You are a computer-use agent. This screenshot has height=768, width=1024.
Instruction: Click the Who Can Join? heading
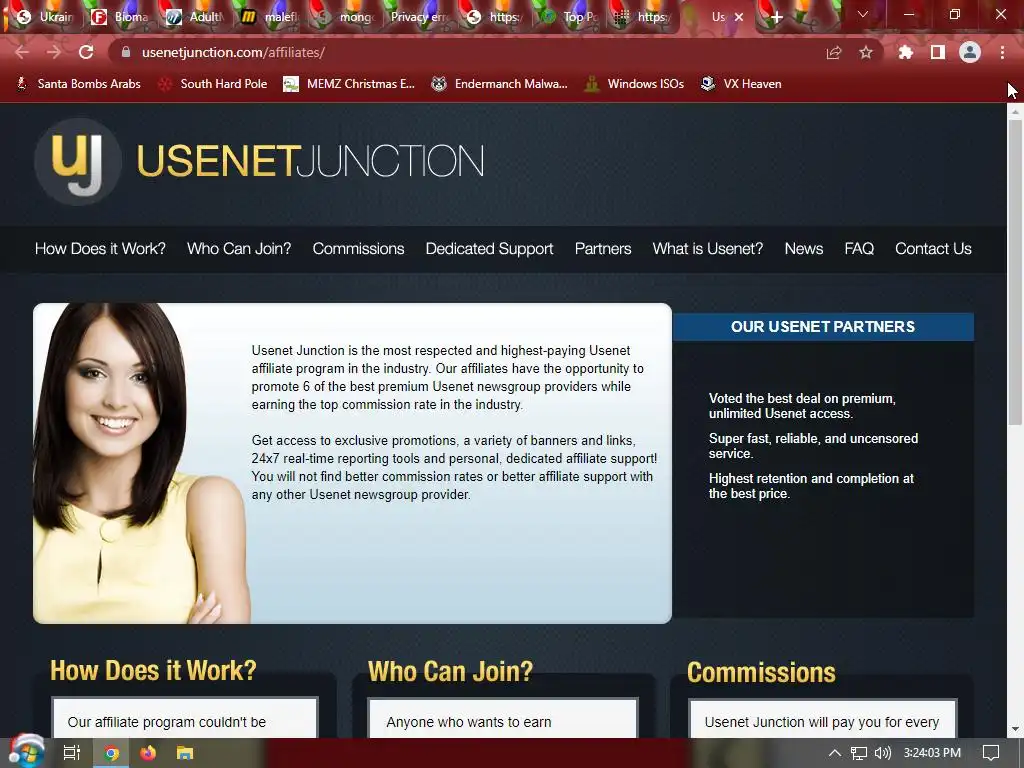click(x=451, y=671)
